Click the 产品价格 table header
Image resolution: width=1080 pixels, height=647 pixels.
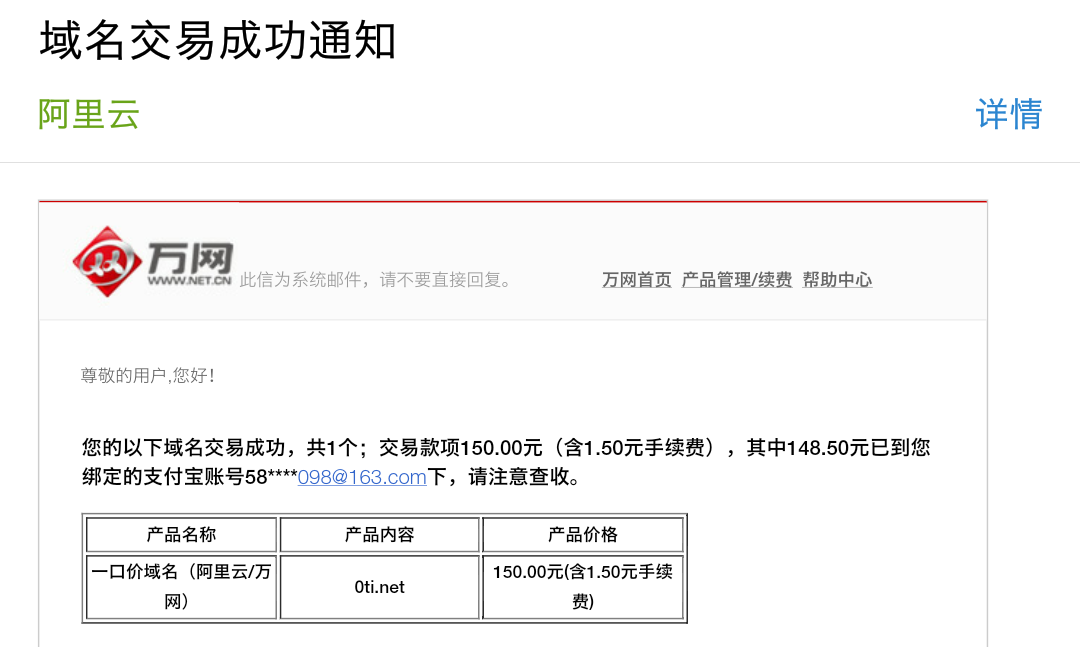pos(583,535)
